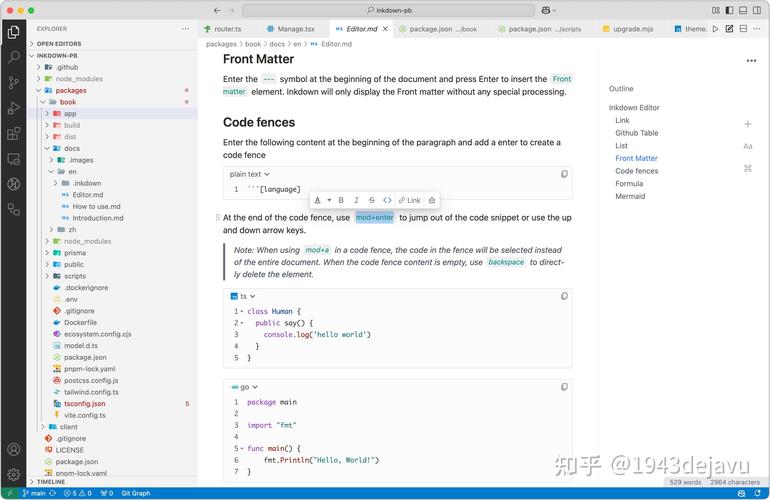Switch to the router.ts tab
This screenshot has height=500, width=770.
[223, 29]
